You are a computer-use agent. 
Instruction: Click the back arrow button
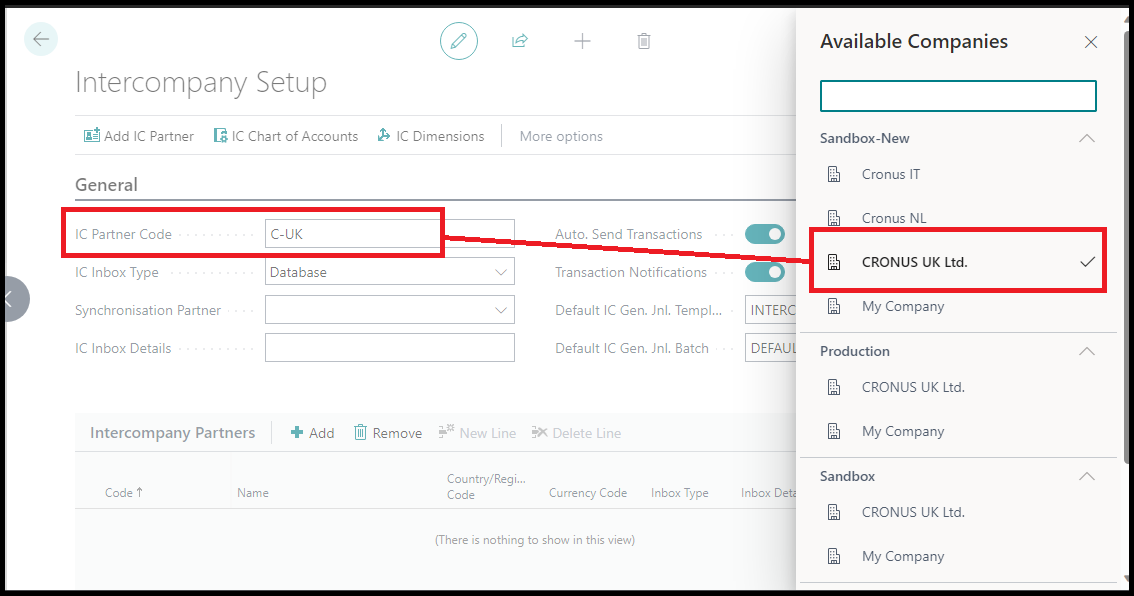point(40,39)
